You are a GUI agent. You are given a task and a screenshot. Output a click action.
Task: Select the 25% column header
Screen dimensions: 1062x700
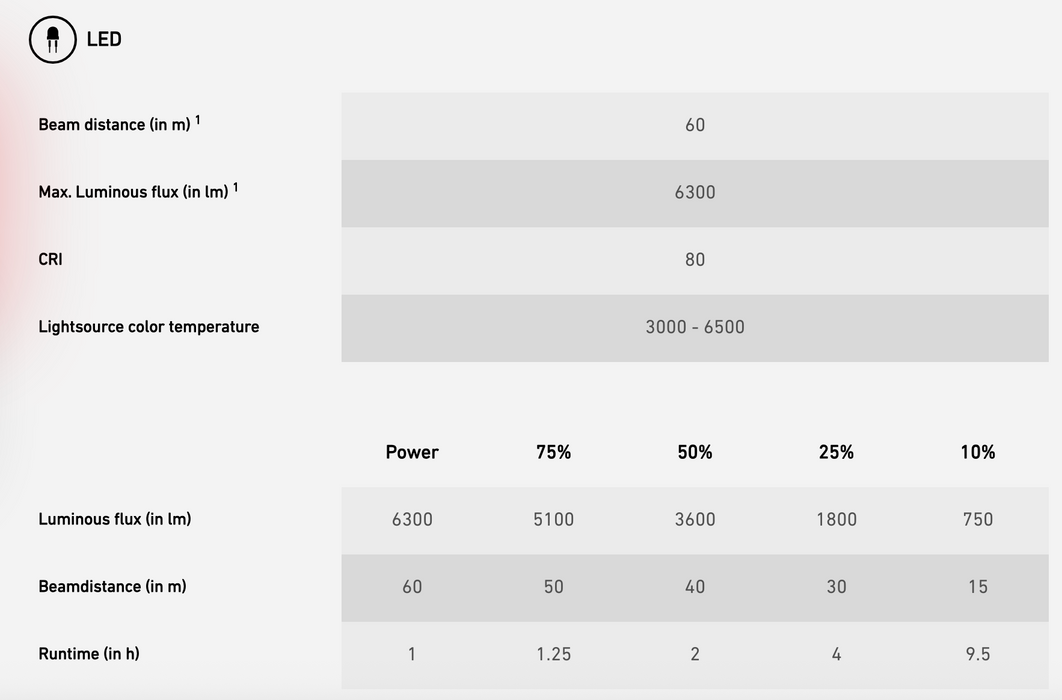point(836,452)
